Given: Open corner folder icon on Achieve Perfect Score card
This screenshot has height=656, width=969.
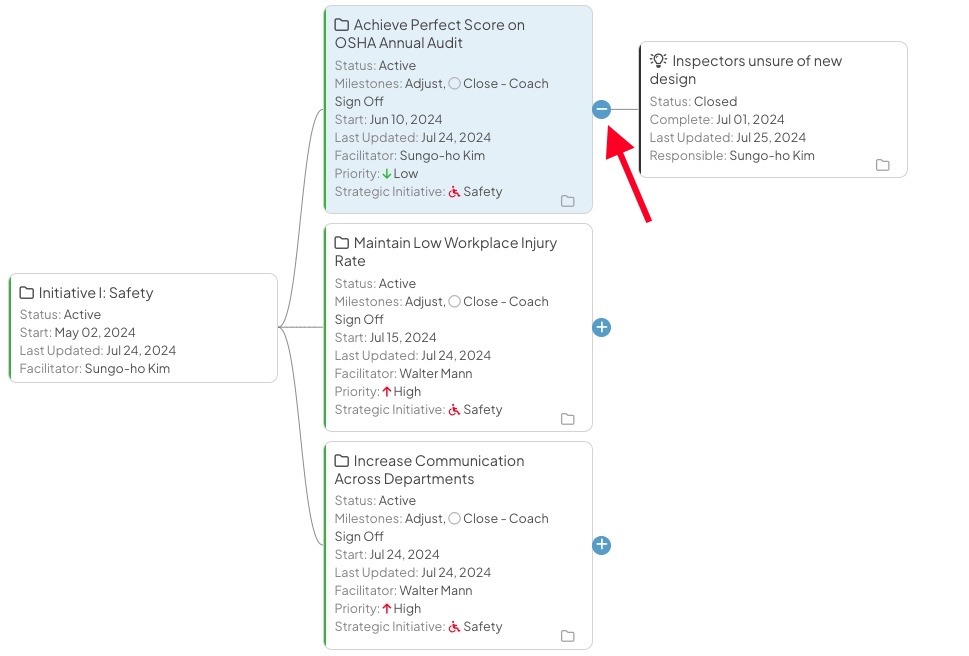Looking at the screenshot, I should [567, 201].
